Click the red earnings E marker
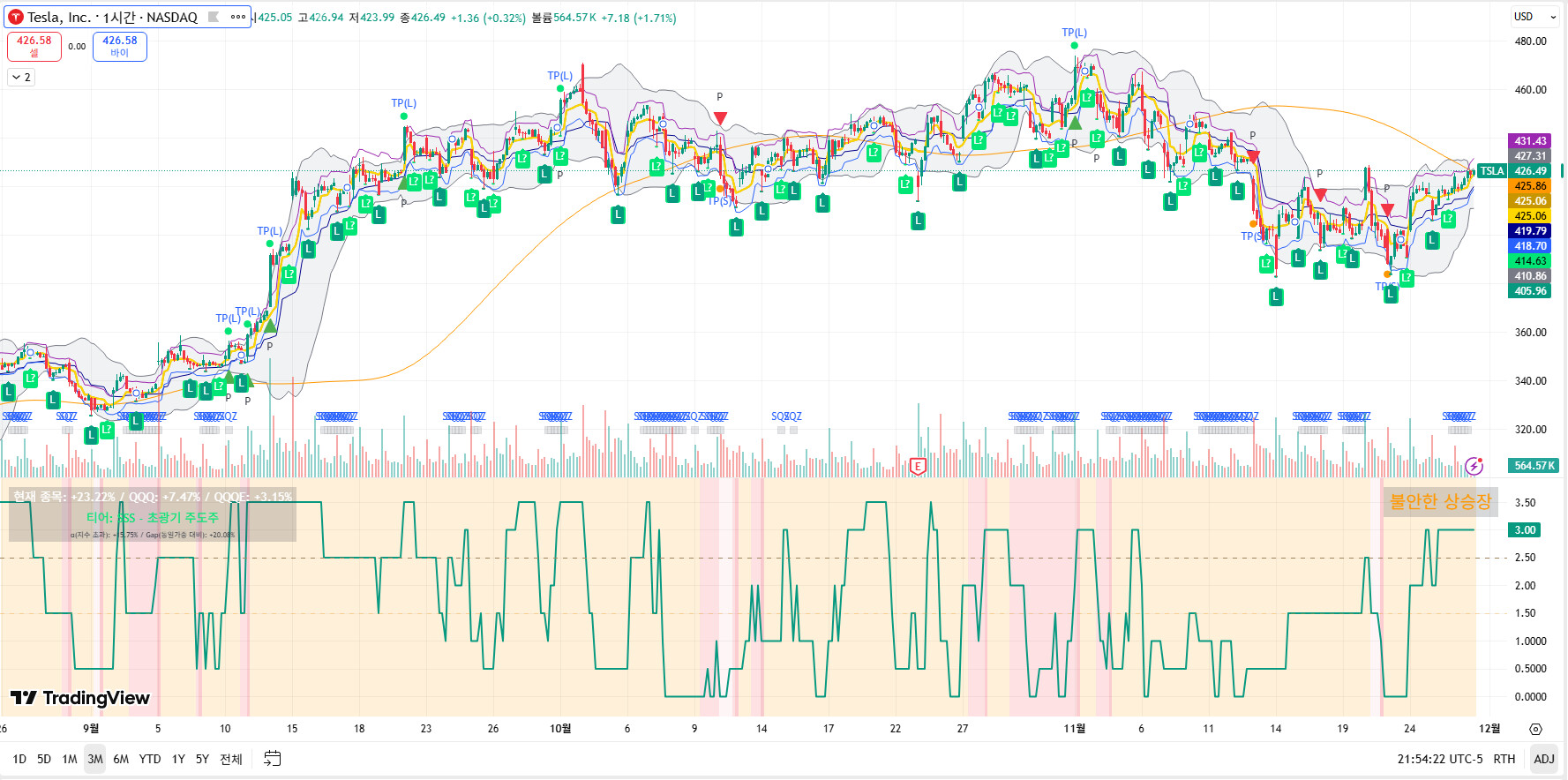The height and width of the screenshot is (780, 1568). pos(918,467)
